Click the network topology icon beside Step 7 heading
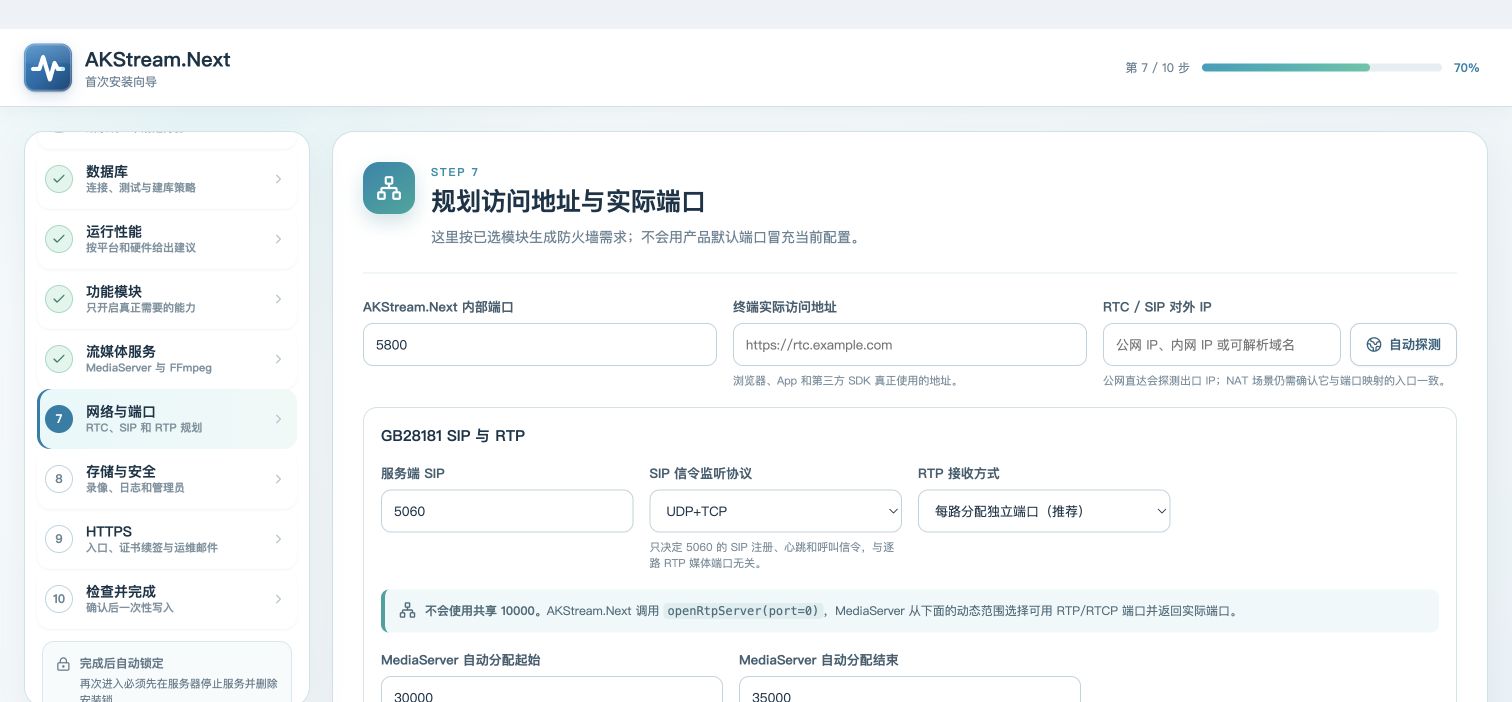Image resolution: width=1512 pixels, height=702 pixels. tap(389, 188)
